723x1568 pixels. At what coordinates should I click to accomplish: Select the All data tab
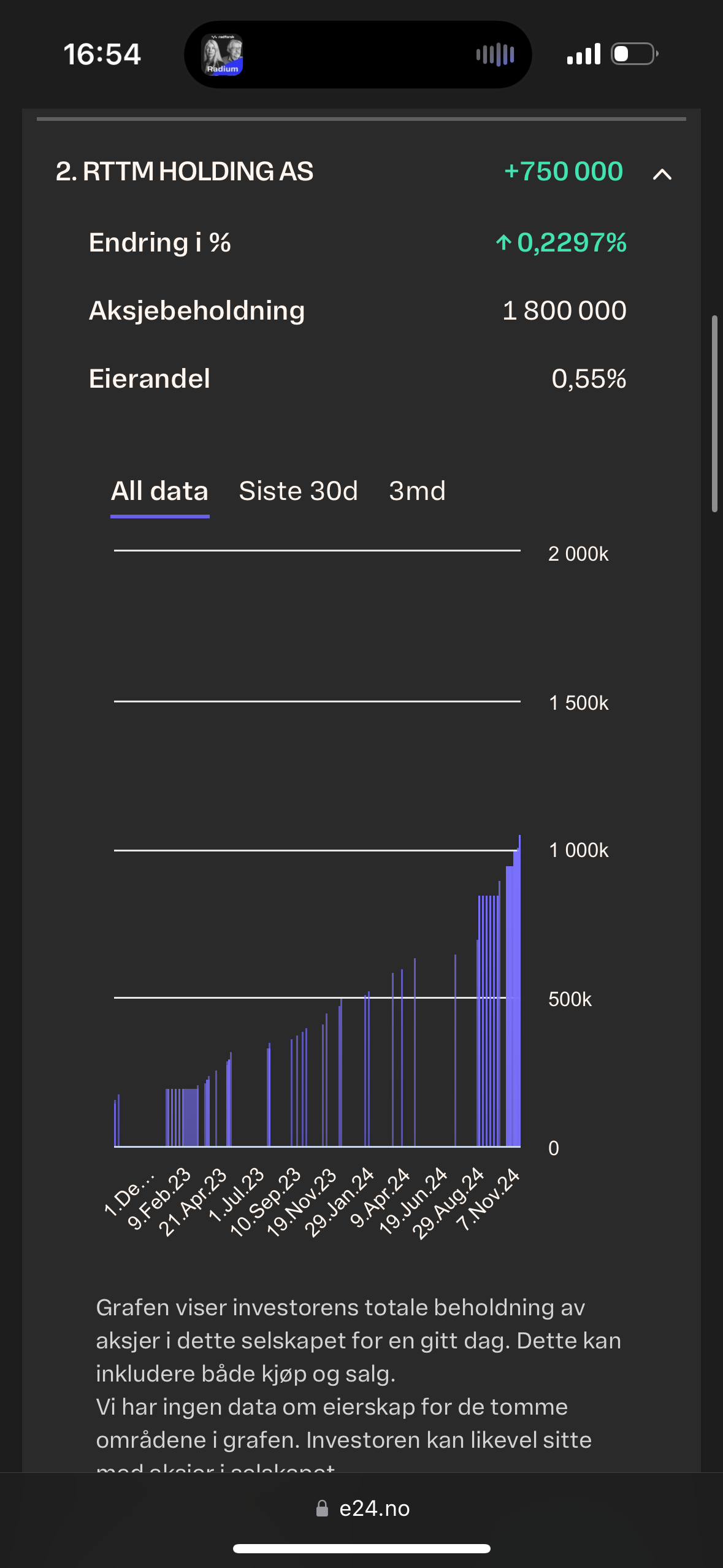coord(159,491)
